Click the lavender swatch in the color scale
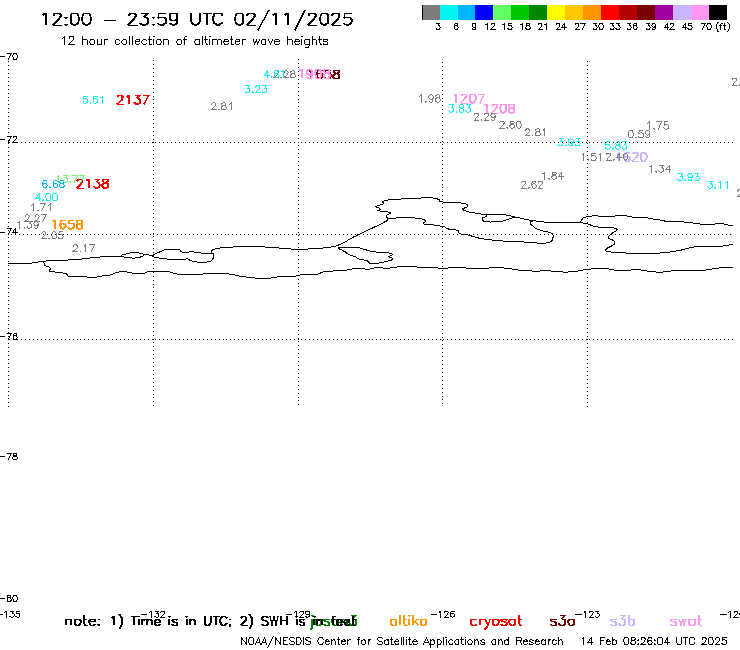 pyautogui.click(x=682, y=12)
